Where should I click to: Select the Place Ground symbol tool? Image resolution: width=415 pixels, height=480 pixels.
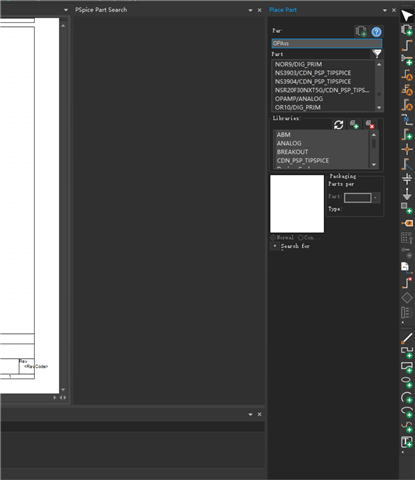pyautogui.click(x=407, y=194)
